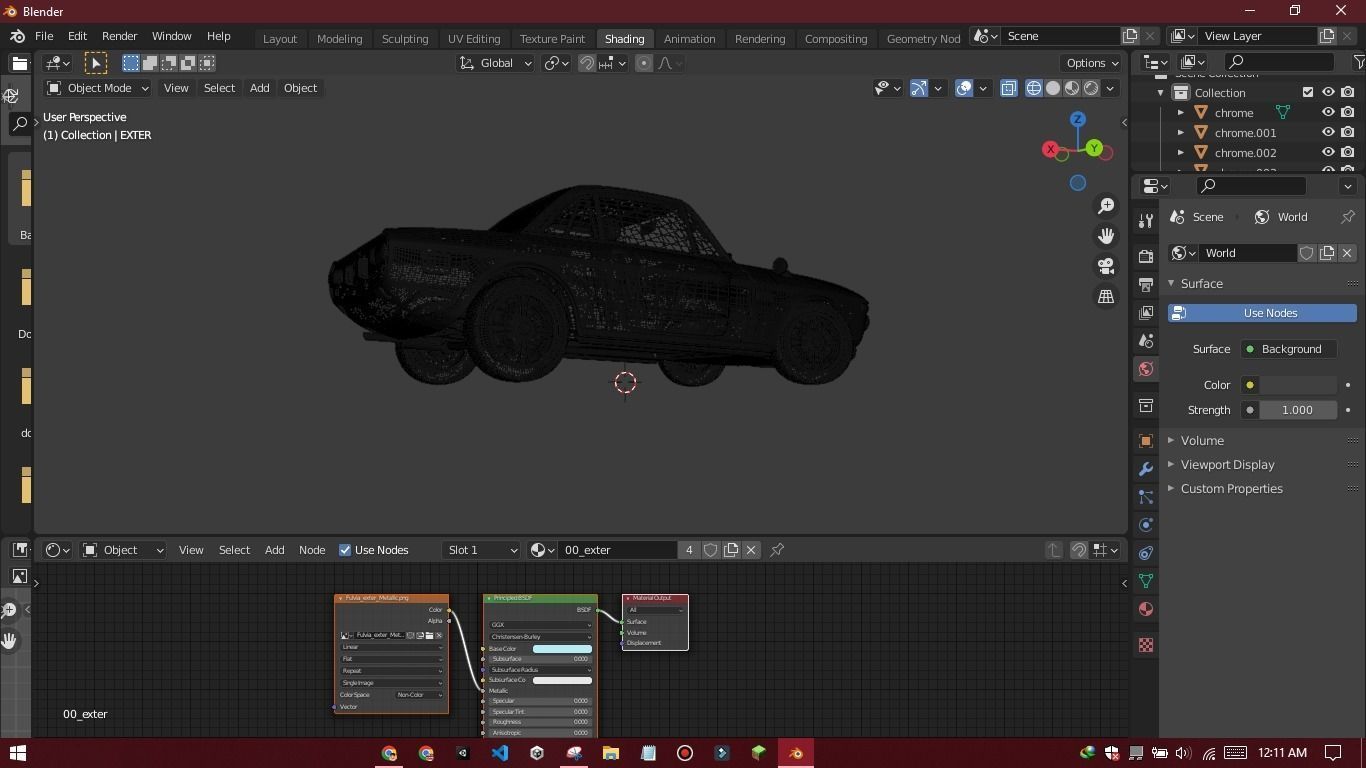
Task: Open viewport shading options dropdown arrow
Action: point(1109,88)
